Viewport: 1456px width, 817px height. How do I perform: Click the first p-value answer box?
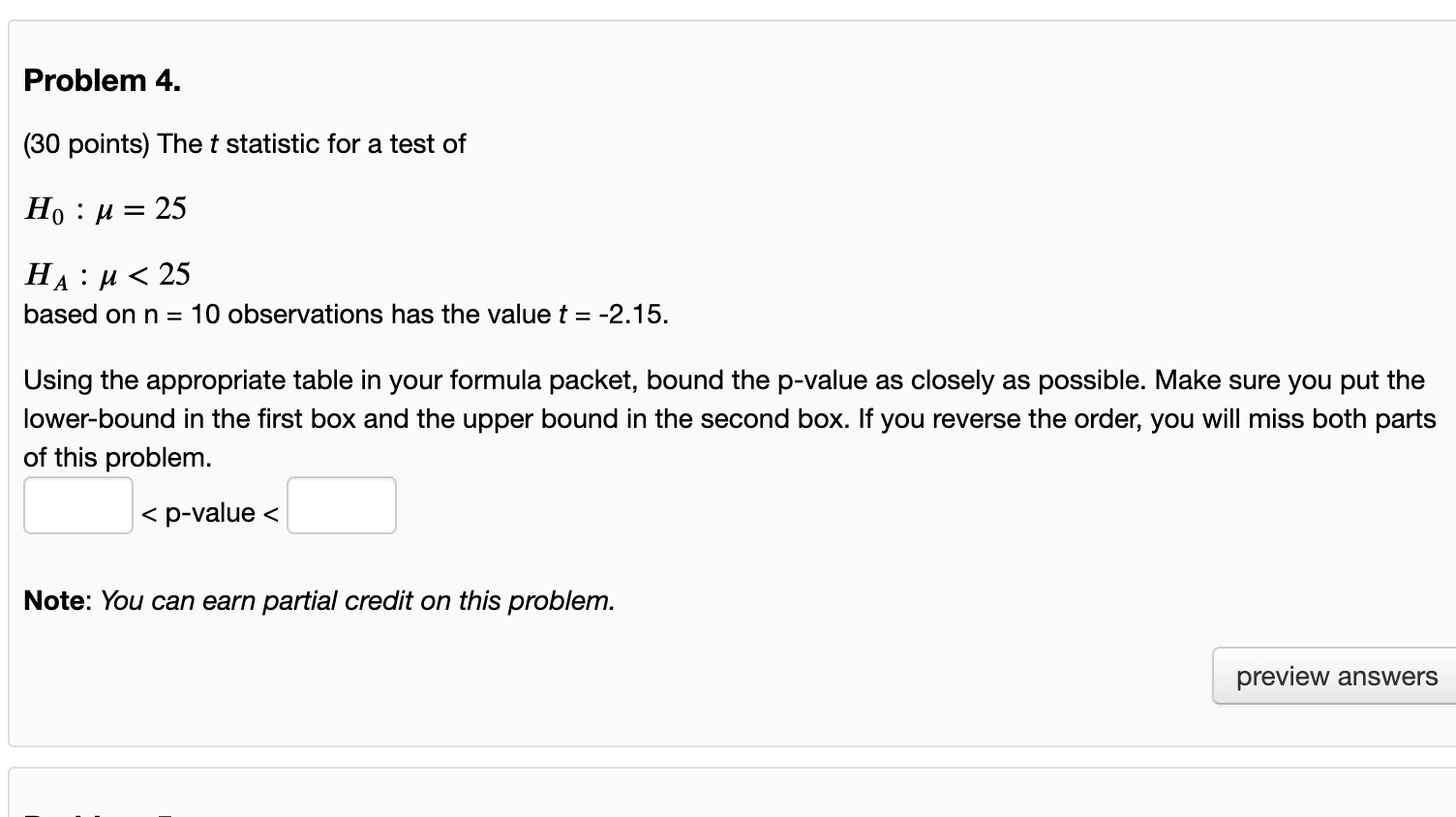pos(77,505)
